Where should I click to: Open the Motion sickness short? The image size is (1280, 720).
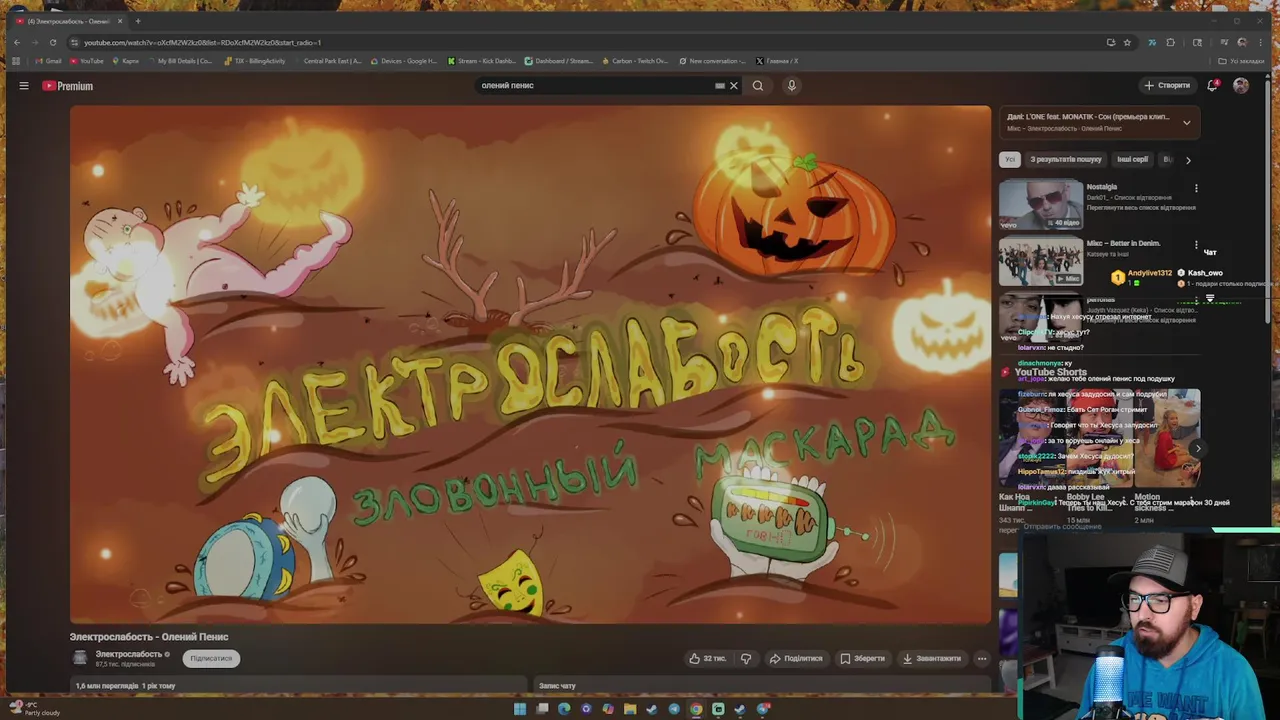[1166, 436]
